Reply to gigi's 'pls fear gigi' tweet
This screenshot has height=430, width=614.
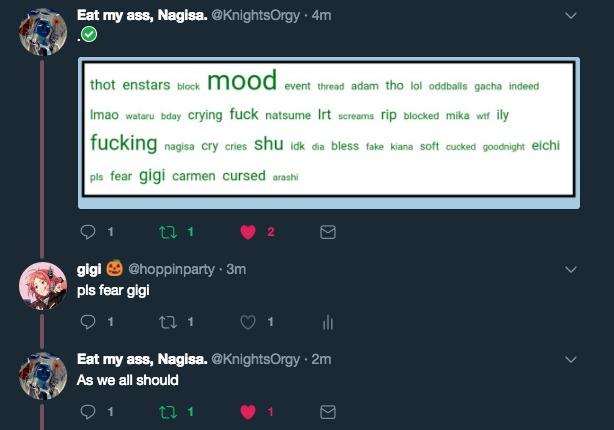[x=88, y=322]
